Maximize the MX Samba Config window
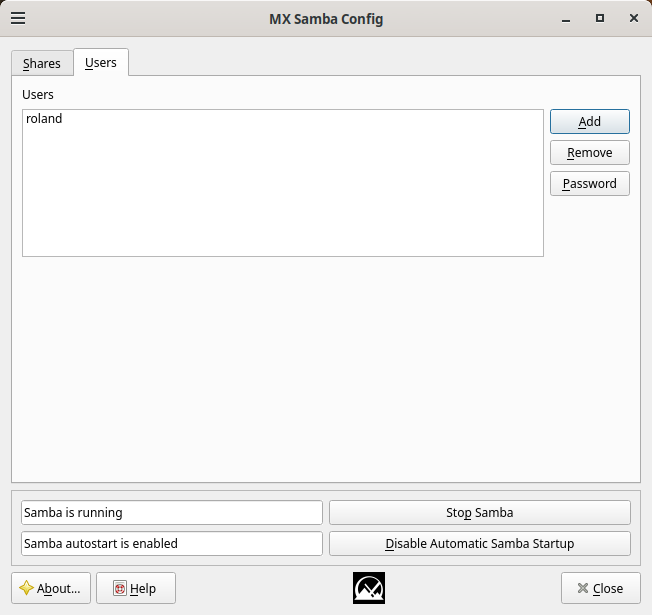The height and width of the screenshot is (615, 652). pos(600,18)
